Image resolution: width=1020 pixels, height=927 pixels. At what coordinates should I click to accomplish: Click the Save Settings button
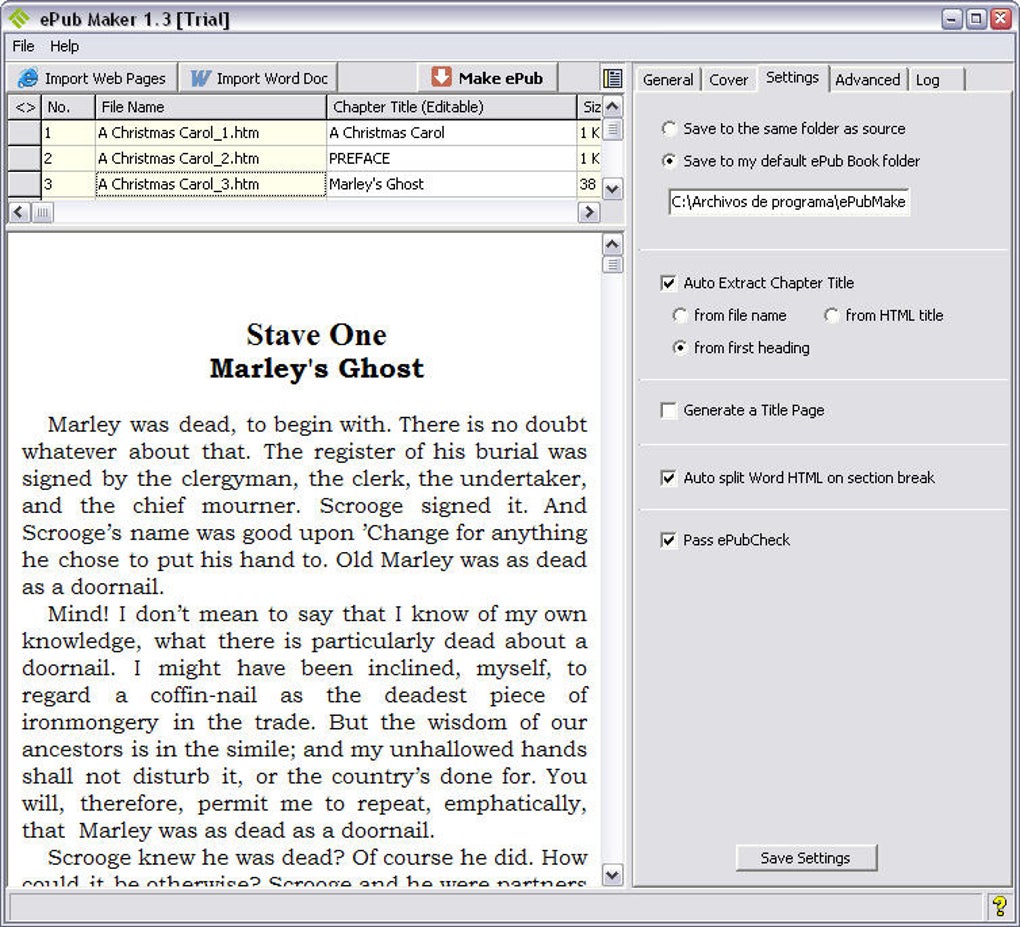coord(806,858)
